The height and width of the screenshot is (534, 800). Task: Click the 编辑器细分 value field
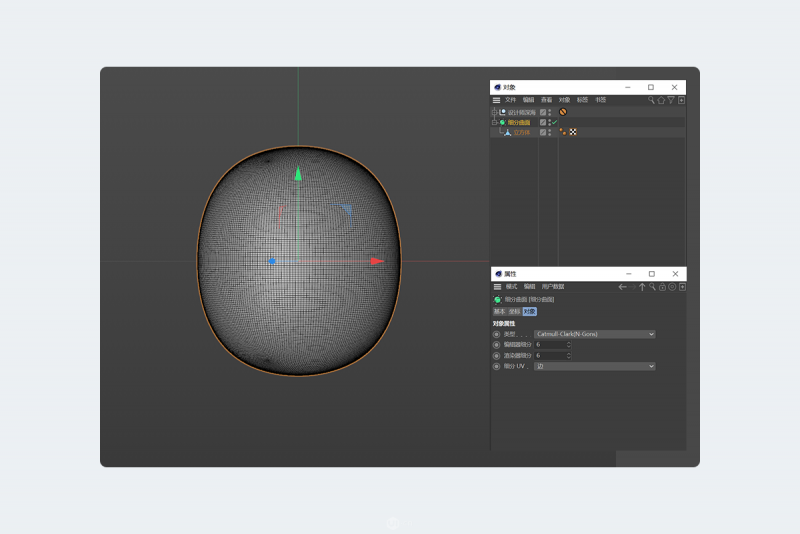[x=550, y=344]
